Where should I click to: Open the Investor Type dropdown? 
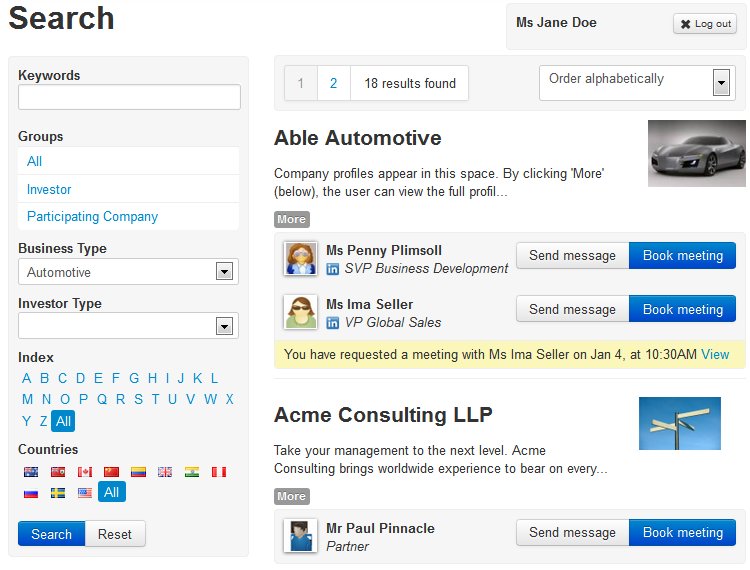128,326
